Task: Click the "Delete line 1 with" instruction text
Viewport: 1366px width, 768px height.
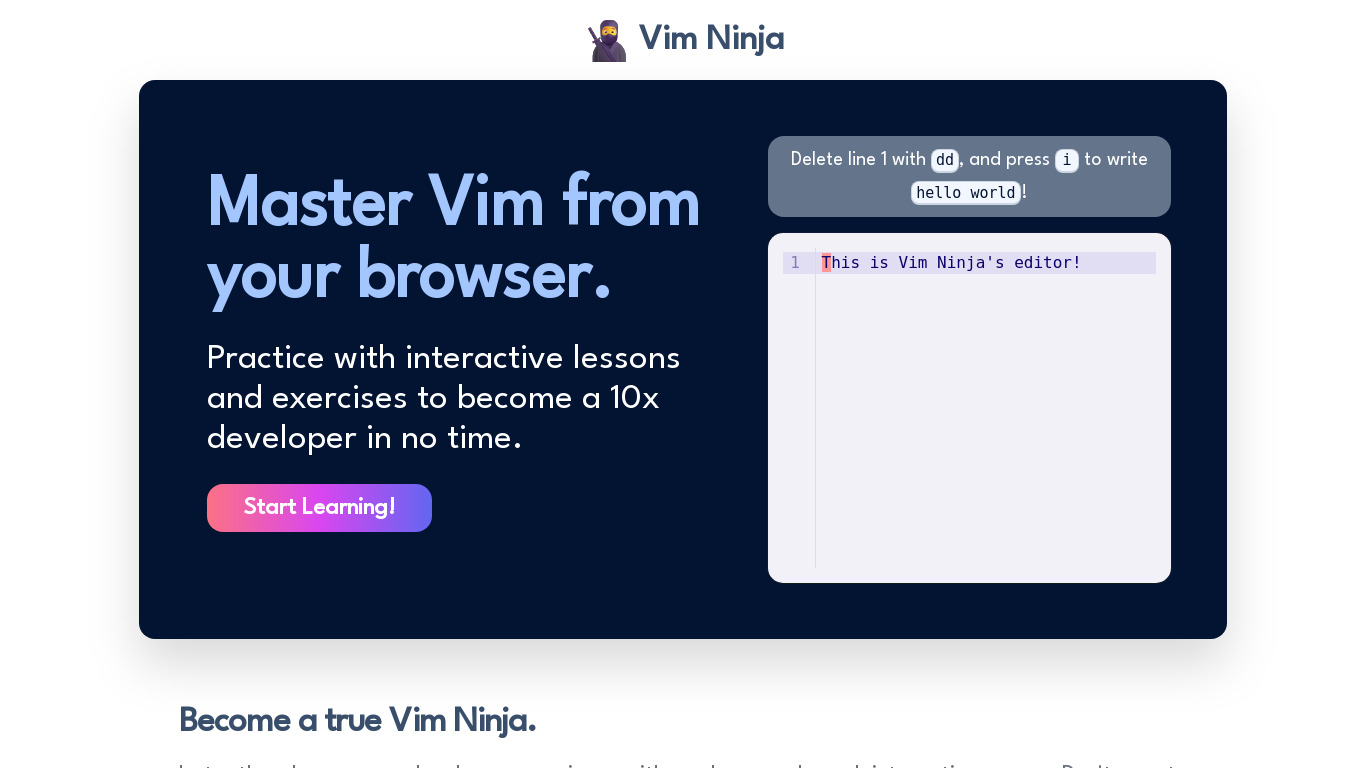Action: pos(858,160)
